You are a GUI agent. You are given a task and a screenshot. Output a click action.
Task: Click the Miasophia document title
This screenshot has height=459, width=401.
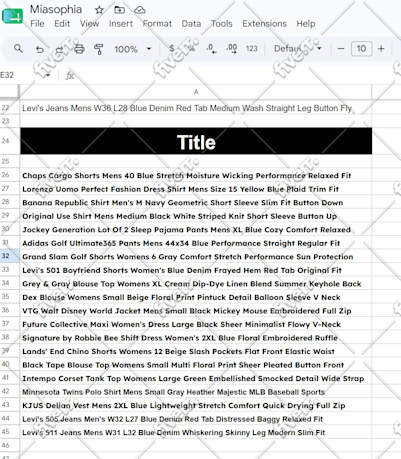tap(56, 9)
